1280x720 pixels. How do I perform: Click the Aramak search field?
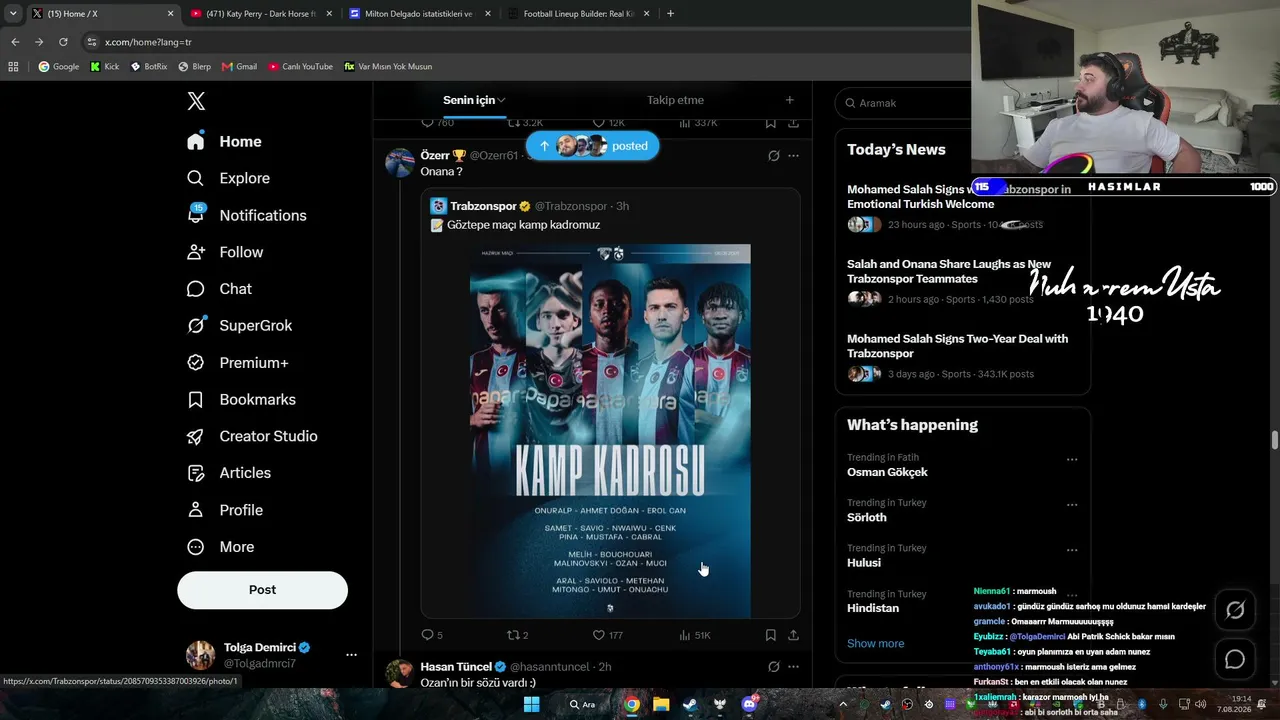click(905, 103)
